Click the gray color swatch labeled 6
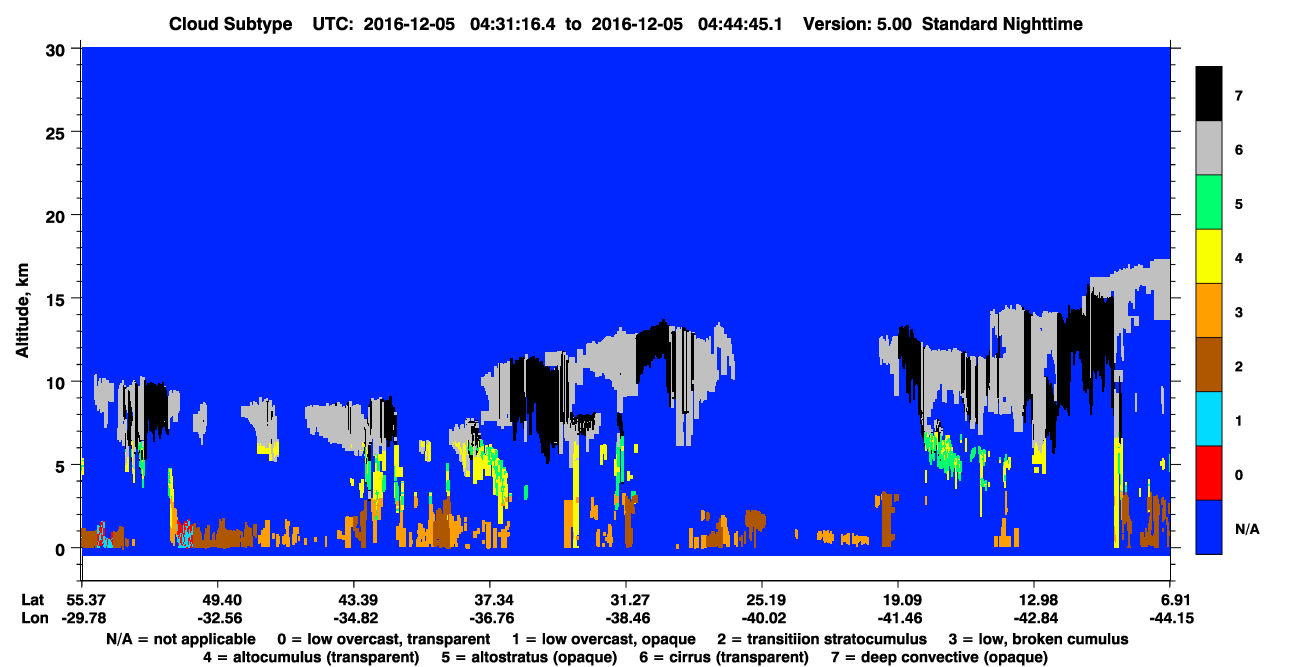The width and height of the screenshot is (1300, 667). tap(1209, 149)
